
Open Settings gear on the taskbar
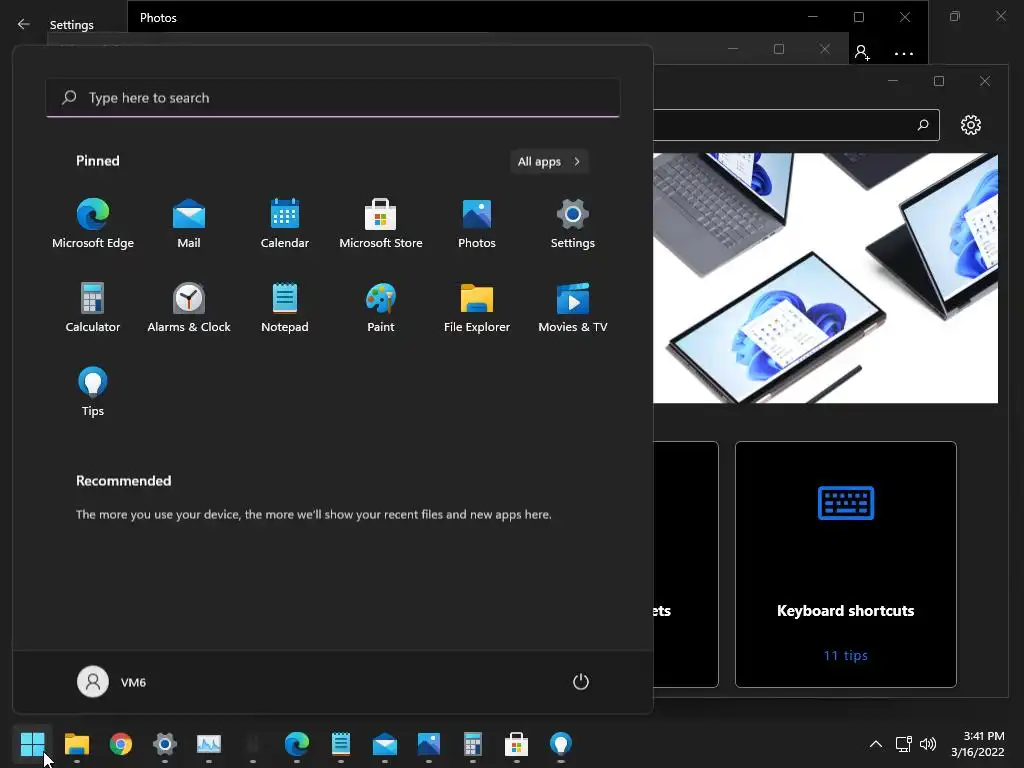pos(165,743)
